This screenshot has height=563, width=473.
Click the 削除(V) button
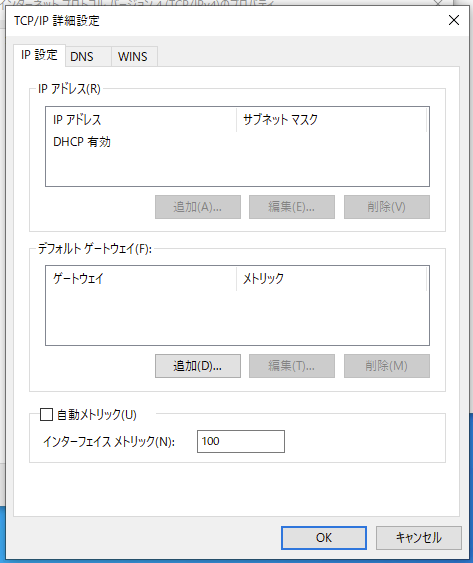pyautogui.click(x=386, y=207)
